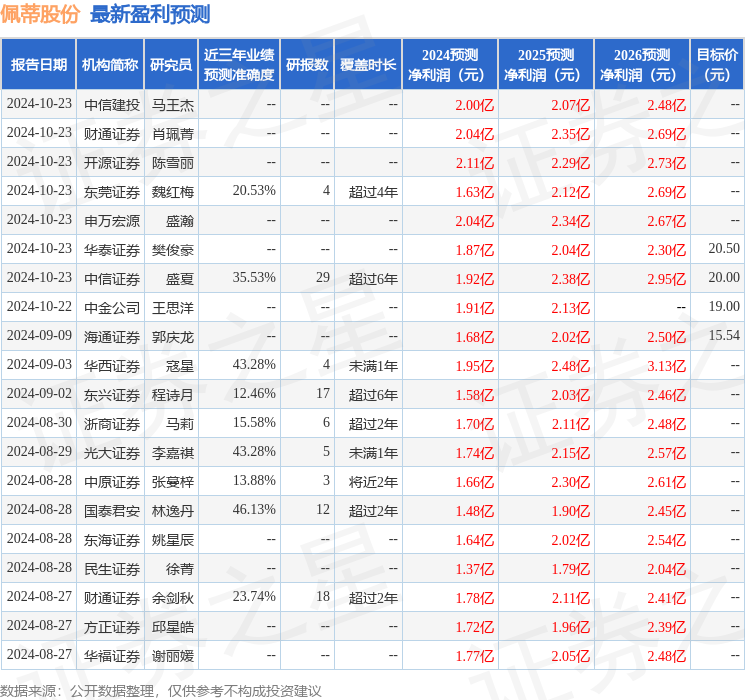
Task: Select the 东海证券 institution cell
Action: pos(112,540)
